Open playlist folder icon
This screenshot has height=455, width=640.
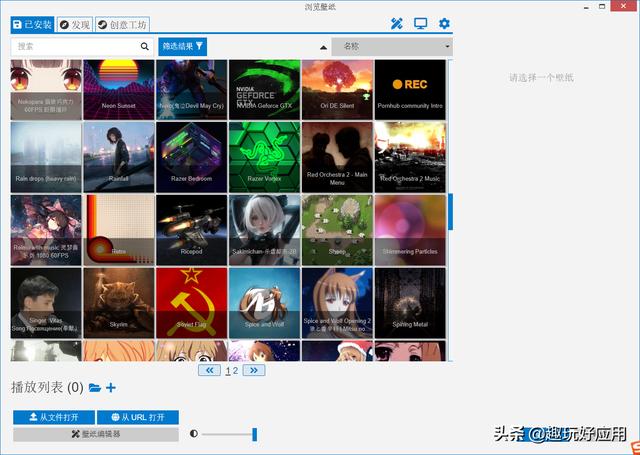point(95,388)
